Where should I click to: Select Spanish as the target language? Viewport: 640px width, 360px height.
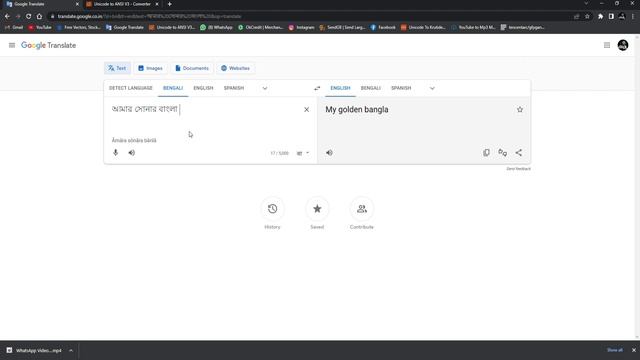pos(401,88)
